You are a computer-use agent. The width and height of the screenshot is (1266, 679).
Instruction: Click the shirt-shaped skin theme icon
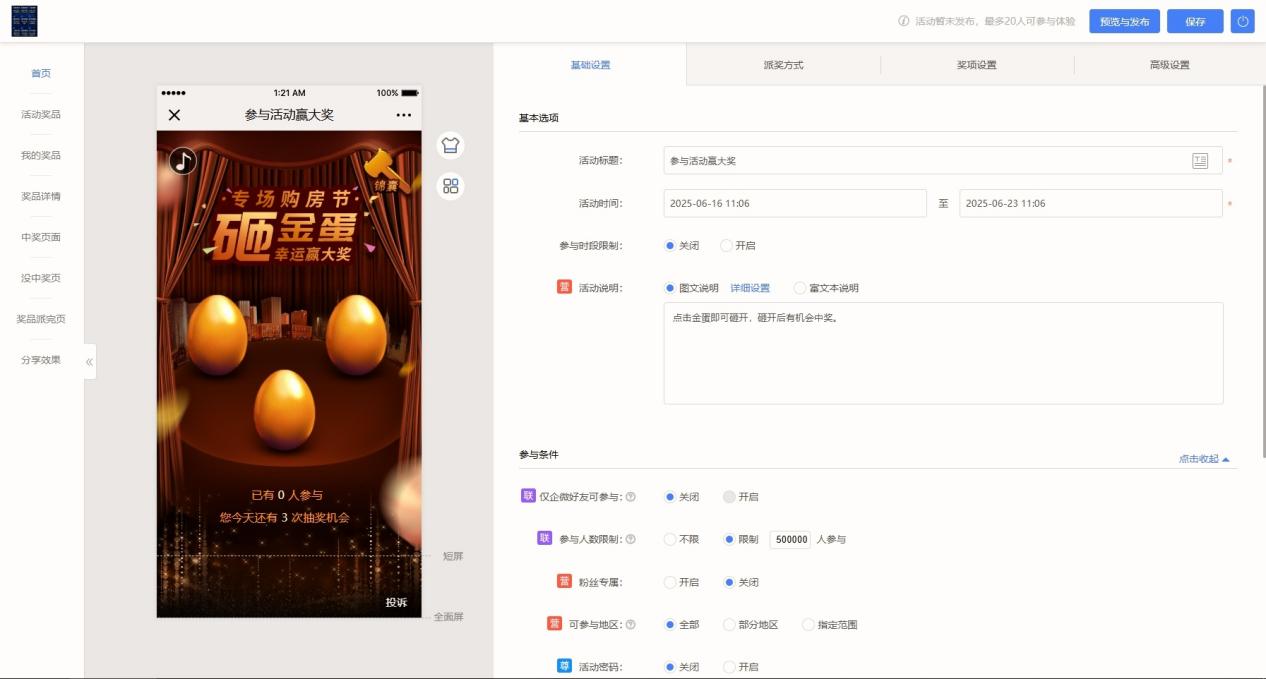[x=450, y=145]
